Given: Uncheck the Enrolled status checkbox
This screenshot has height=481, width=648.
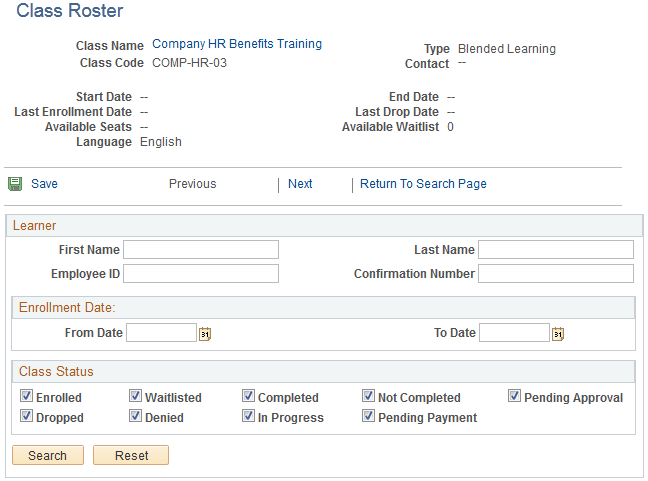Looking at the screenshot, I should pos(26,396).
